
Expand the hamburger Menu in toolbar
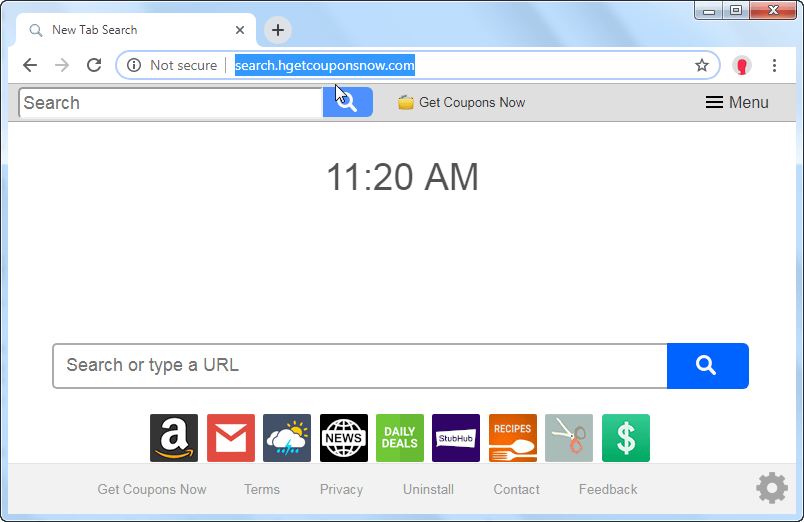737,102
